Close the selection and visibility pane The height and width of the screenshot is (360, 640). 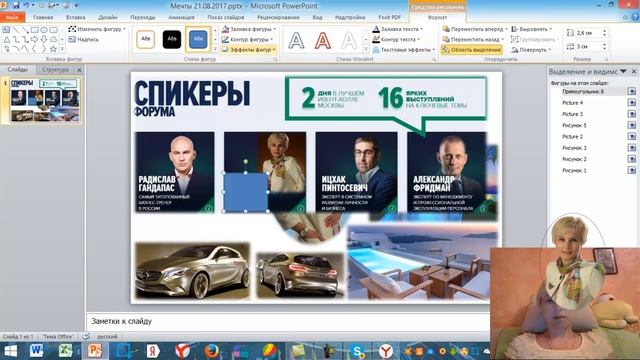pos(634,71)
